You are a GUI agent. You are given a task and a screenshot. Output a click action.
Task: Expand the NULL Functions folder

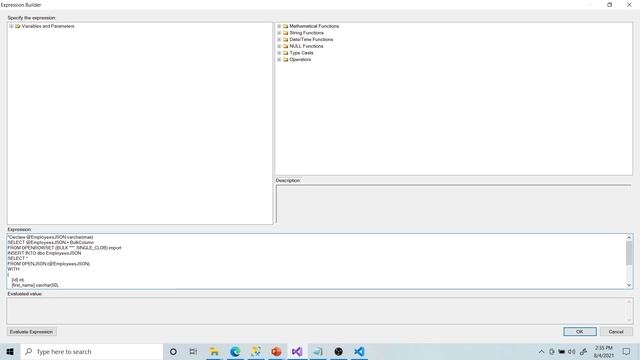[x=279, y=46]
